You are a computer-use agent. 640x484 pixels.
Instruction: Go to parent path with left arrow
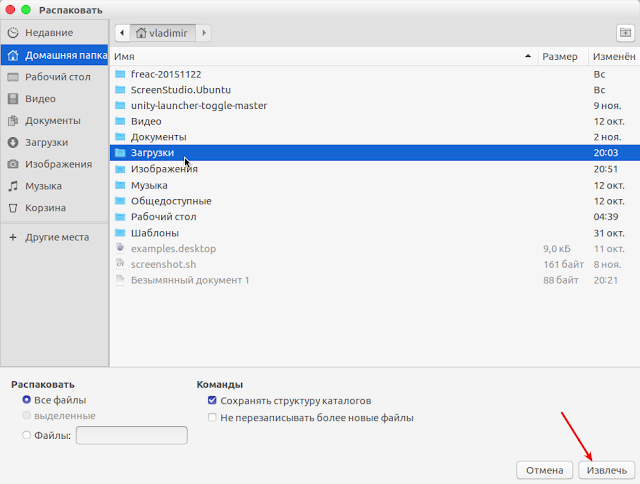pyautogui.click(x=122, y=33)
